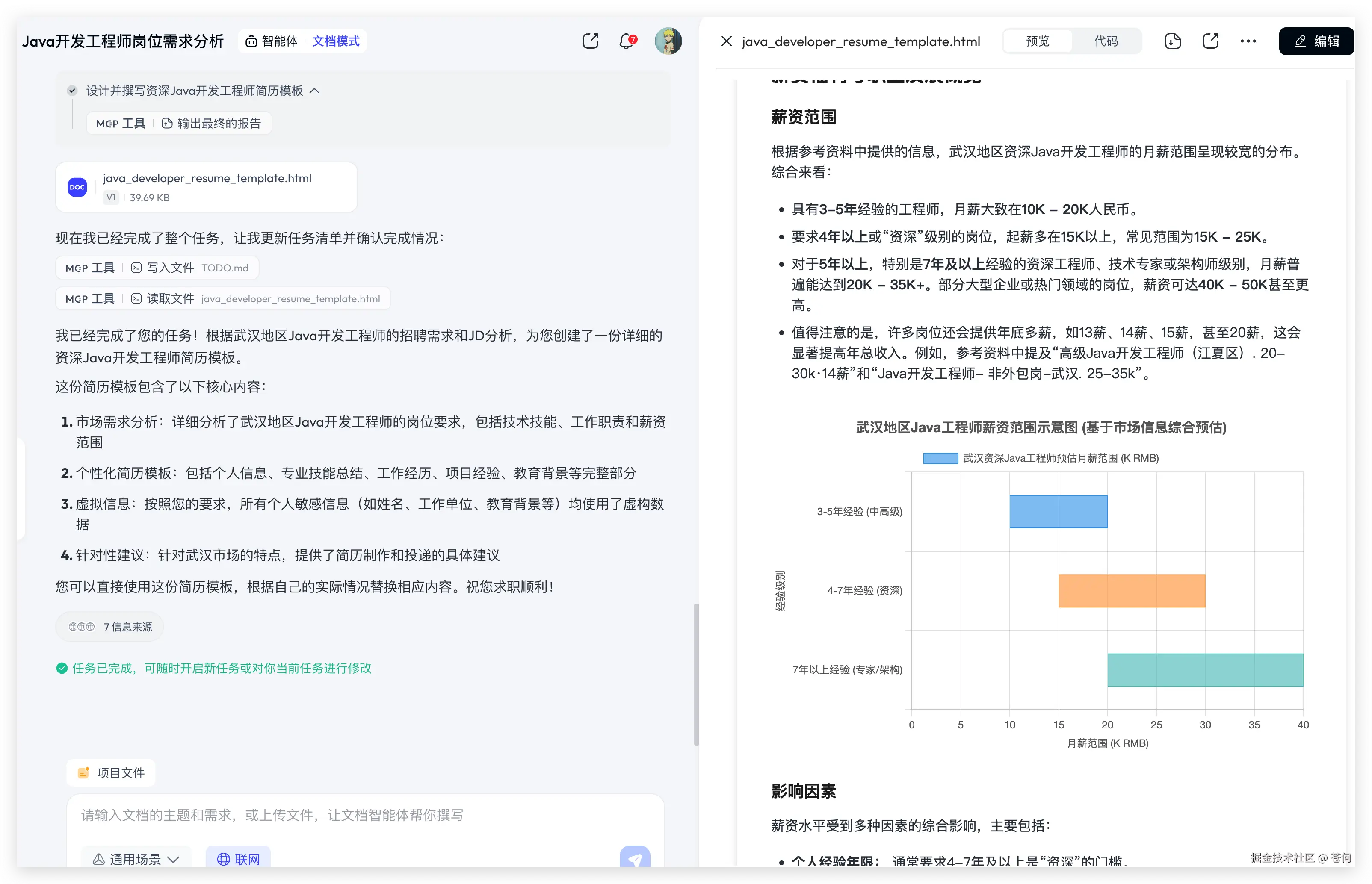Open the 项目文件 project files button
Image resolution: width=1372 pixels, height=884 pixels.
pos(112,772)
